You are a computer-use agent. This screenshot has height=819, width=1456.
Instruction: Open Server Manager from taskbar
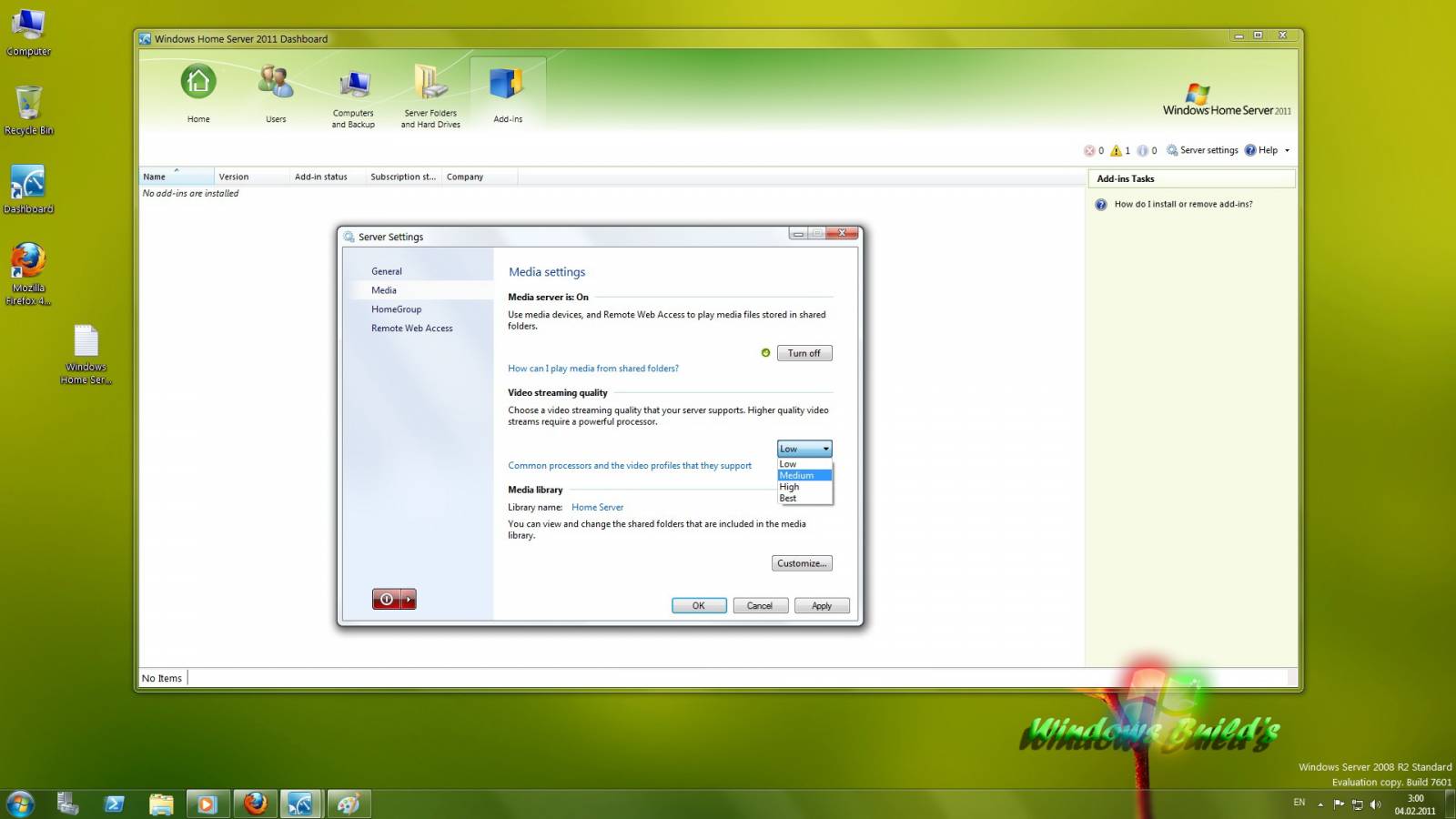click(67, 804)
